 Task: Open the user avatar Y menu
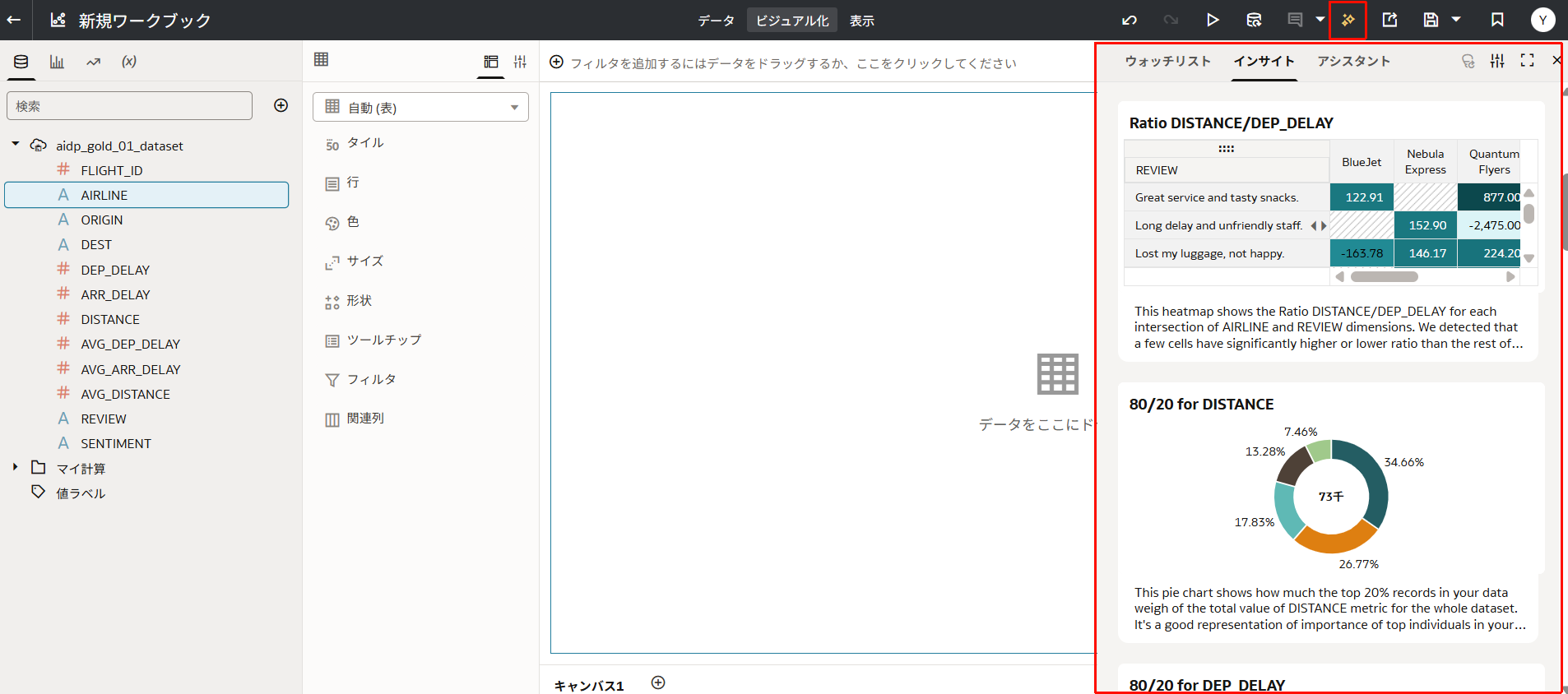pos(1542,20)
